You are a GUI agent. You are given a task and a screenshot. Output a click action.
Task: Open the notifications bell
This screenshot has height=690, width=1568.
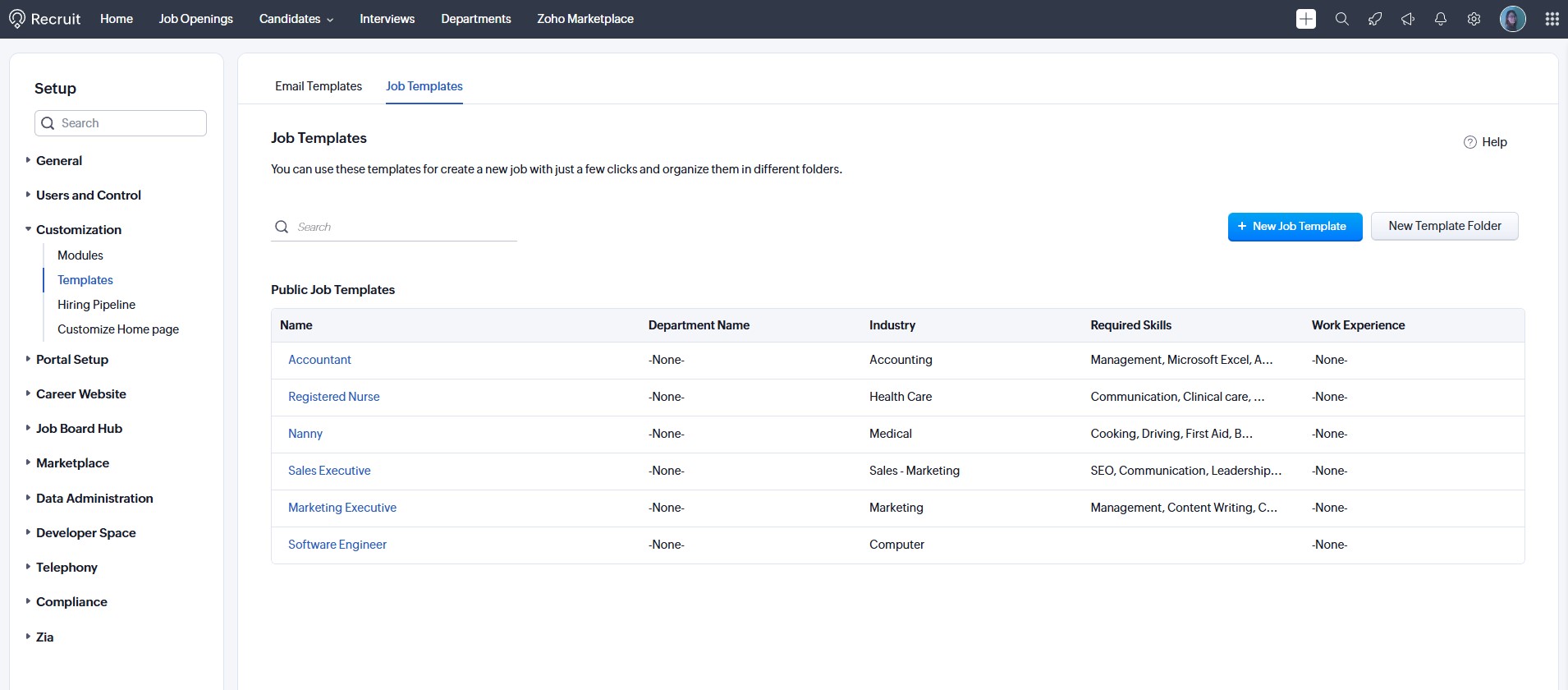1441,19
